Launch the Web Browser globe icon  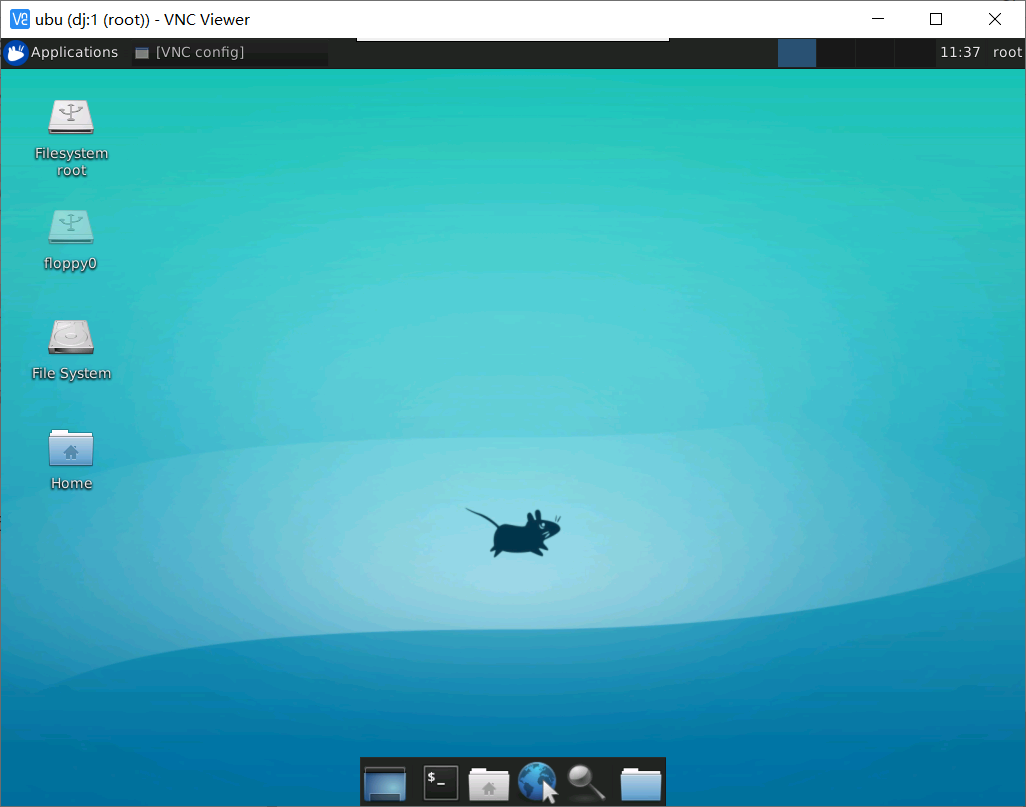538,782
